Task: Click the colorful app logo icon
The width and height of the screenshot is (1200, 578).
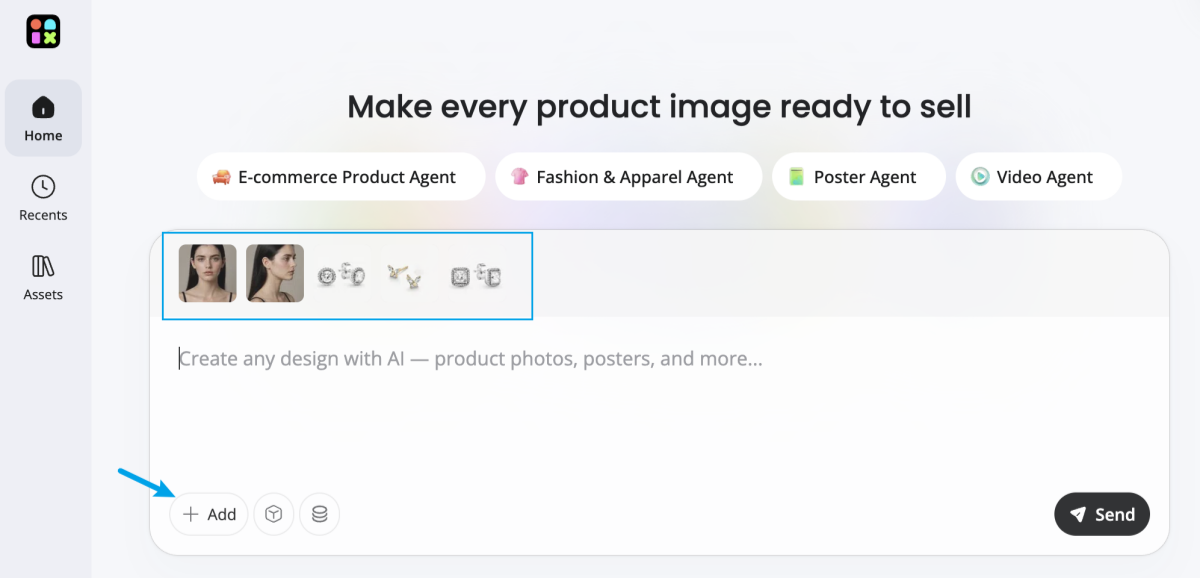Action: [43, 31]
